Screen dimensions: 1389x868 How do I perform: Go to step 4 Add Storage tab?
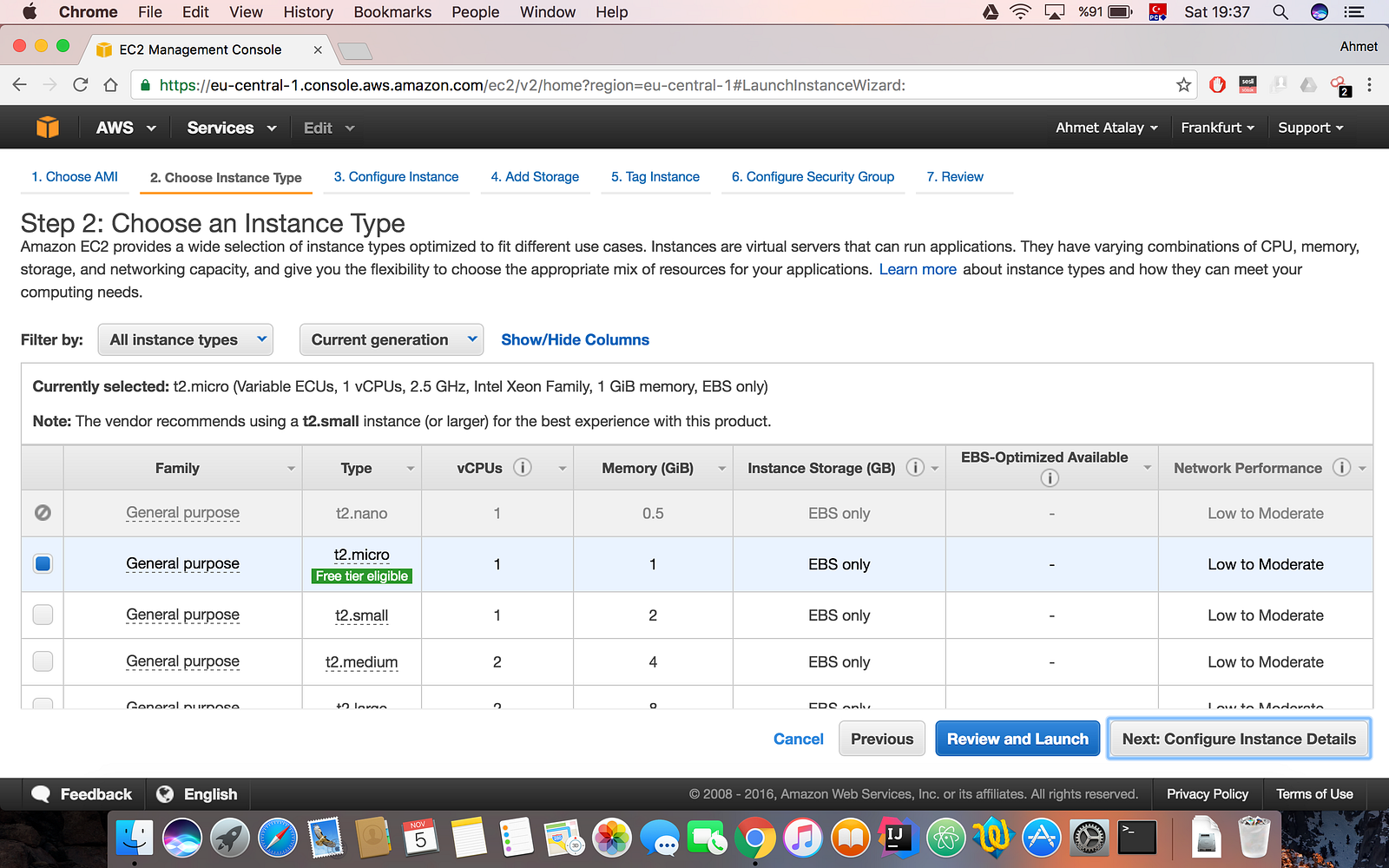[535, 177]
